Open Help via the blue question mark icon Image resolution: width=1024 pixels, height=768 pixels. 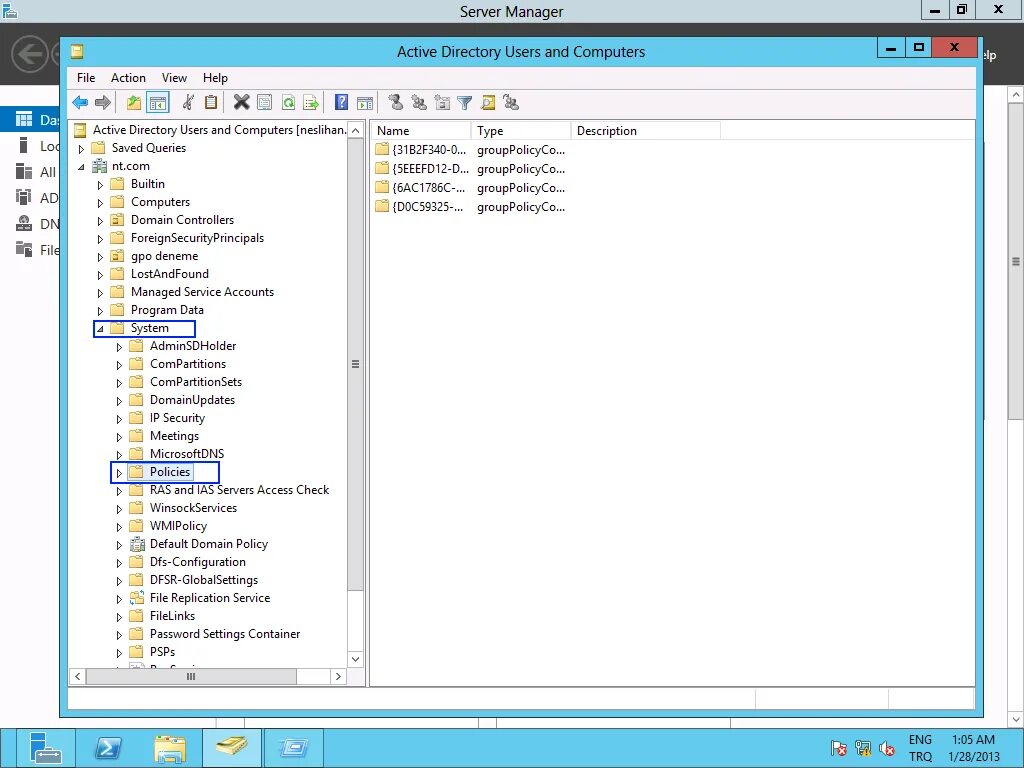[x=341, y=103]
